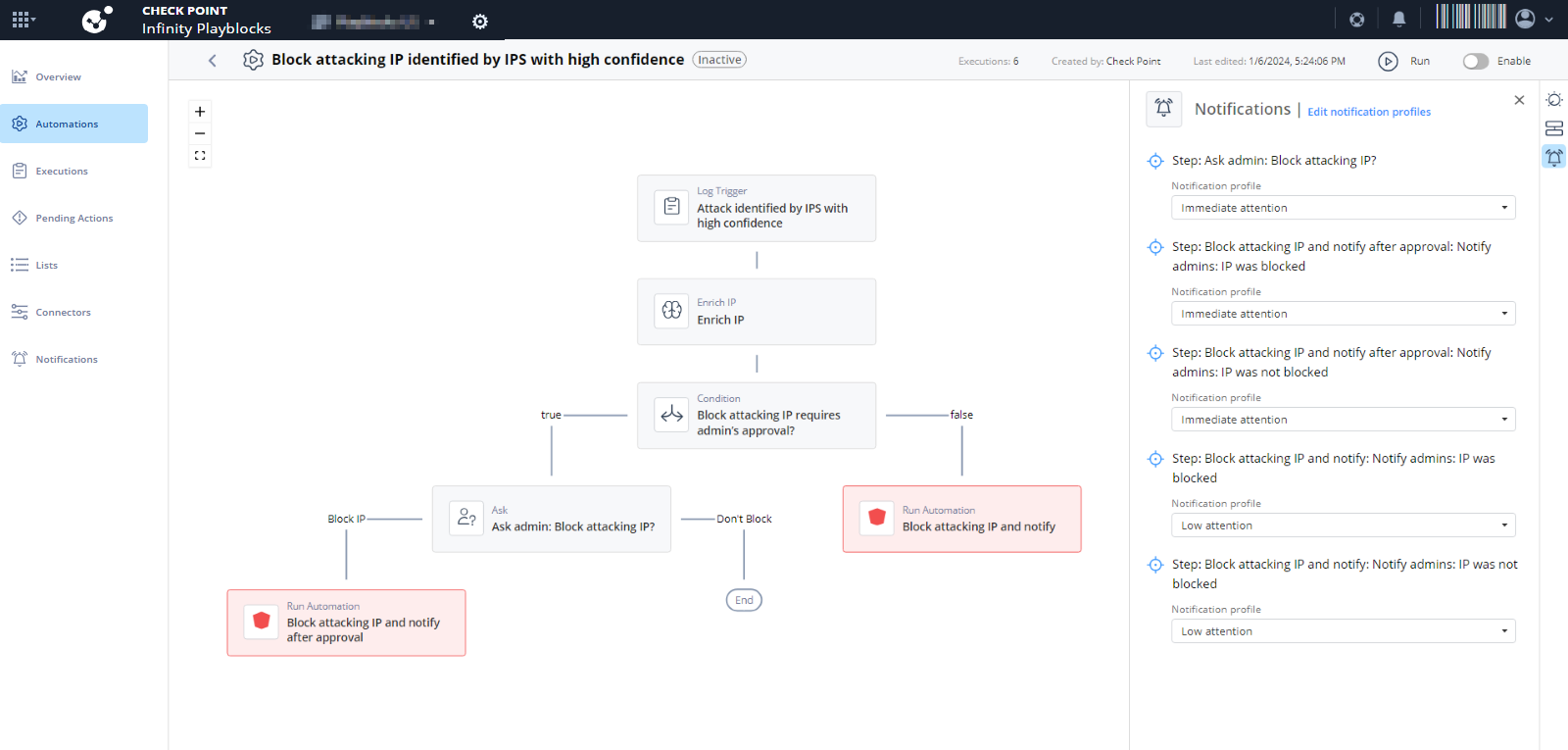Screen dimensions: 1568x750
Task: Click the 'Don't Block' branch label
Action: coord(744,519)
